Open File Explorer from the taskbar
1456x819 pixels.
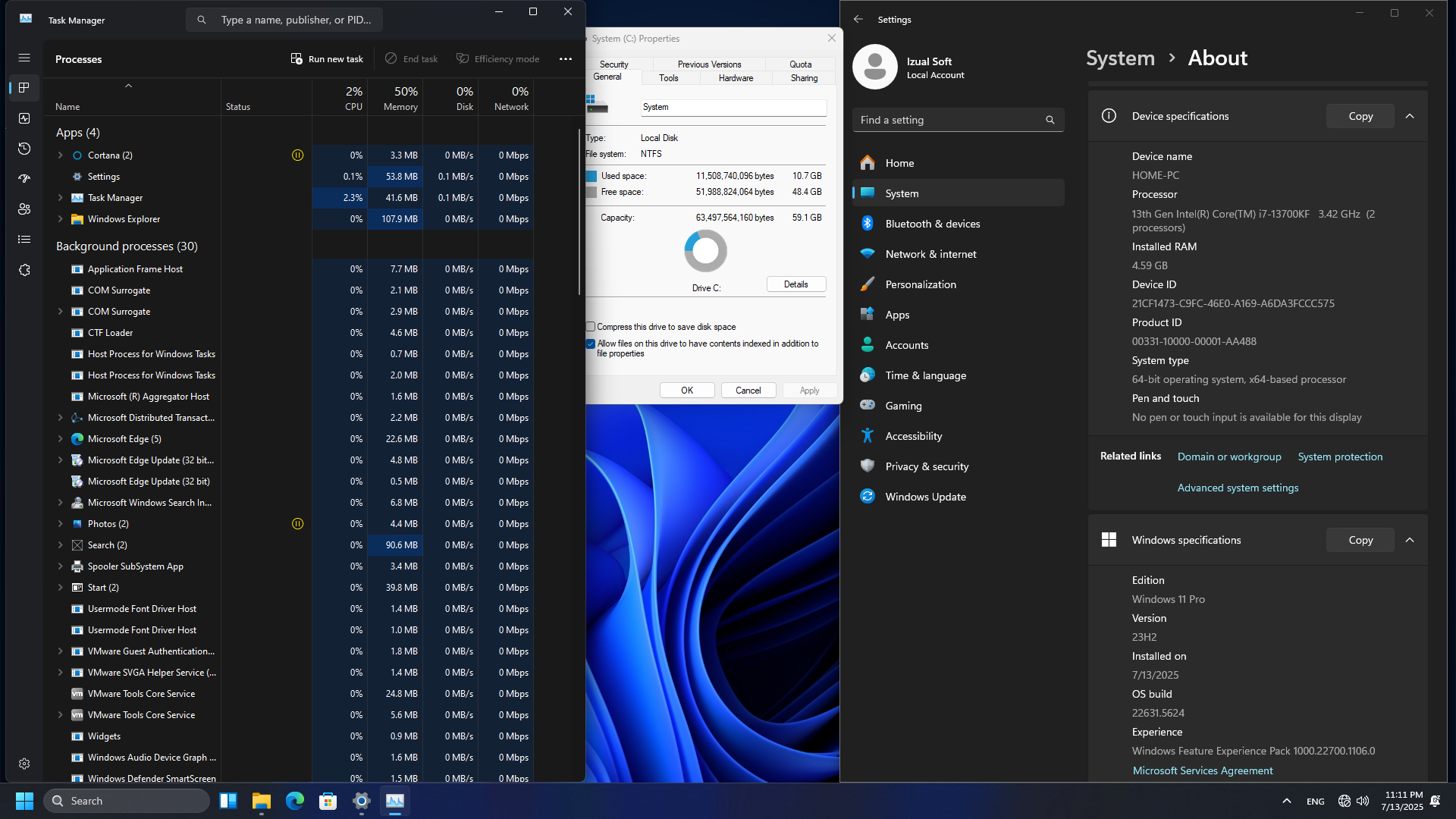click(x=262, y=801)
